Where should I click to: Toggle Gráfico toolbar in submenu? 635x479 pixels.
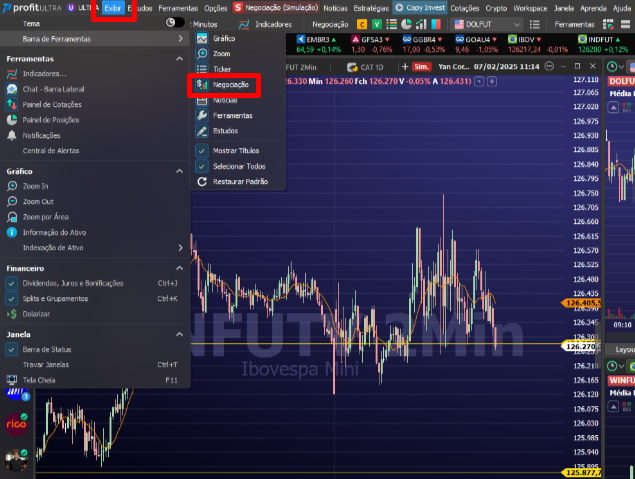click(x=224, y=38)
